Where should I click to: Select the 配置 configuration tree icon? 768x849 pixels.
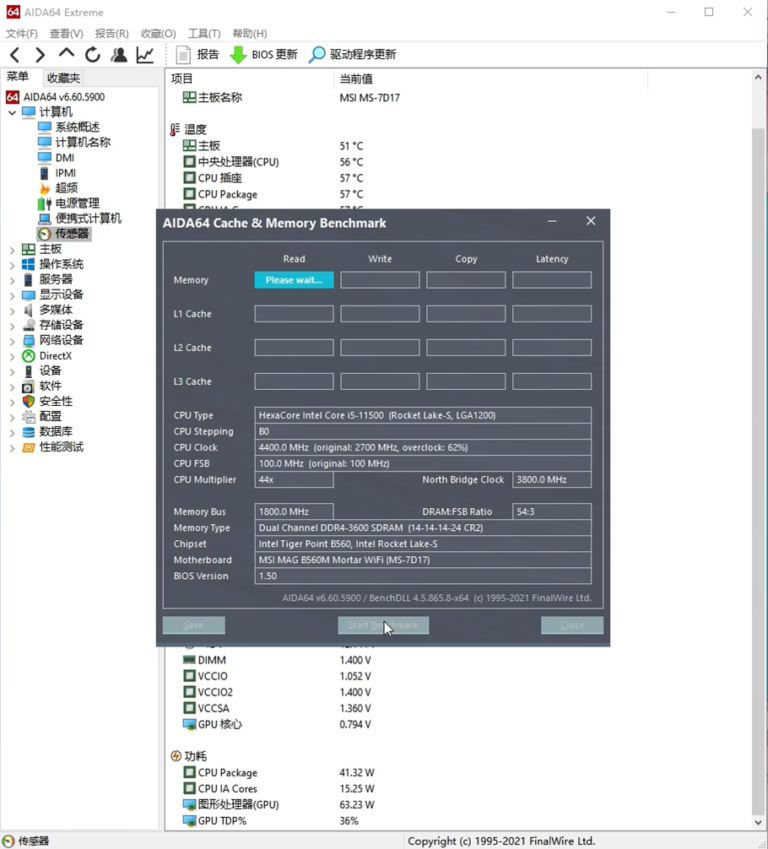29,416
